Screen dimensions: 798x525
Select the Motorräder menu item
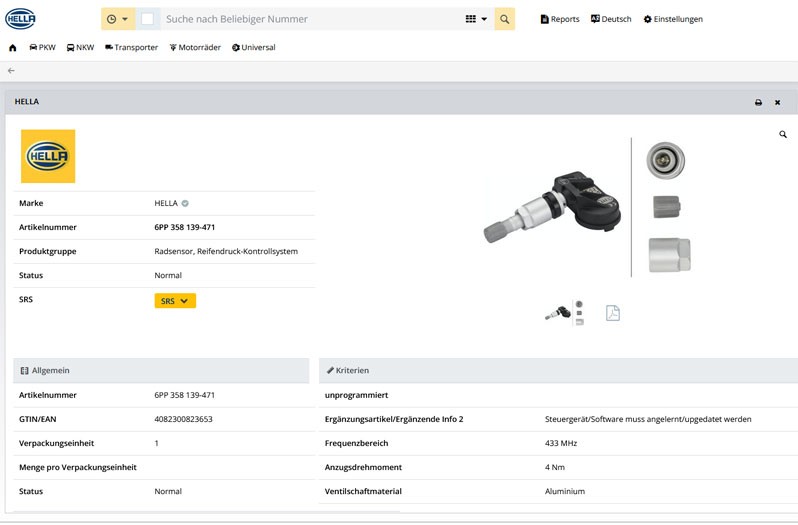pyautogui.click(x=196, y=47)
